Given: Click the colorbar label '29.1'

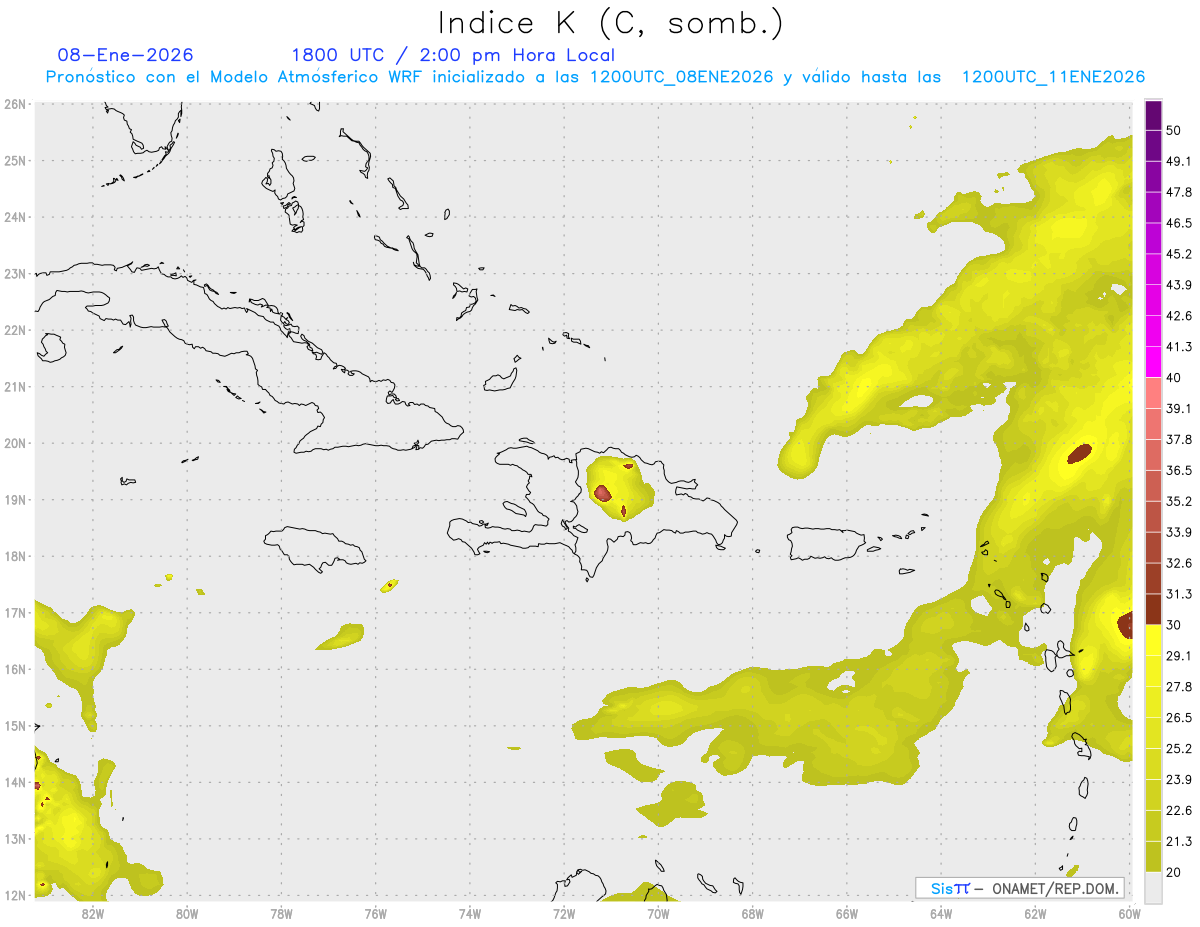Looking at the screenshot, I should click(x=1178, y=656).
